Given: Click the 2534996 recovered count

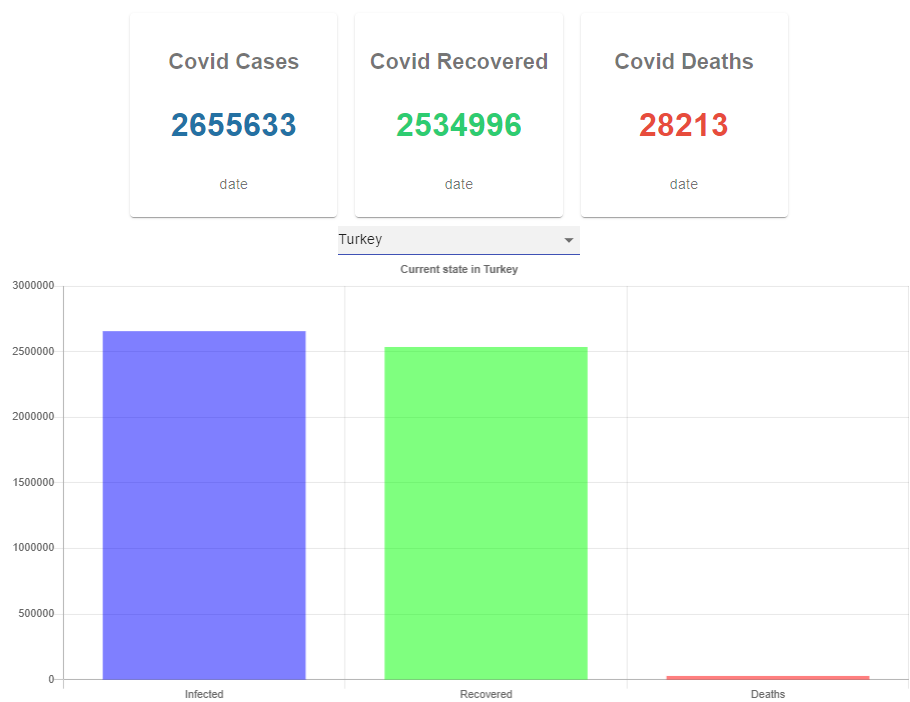Looking at the screenshot, I should (x=458, y=124).
